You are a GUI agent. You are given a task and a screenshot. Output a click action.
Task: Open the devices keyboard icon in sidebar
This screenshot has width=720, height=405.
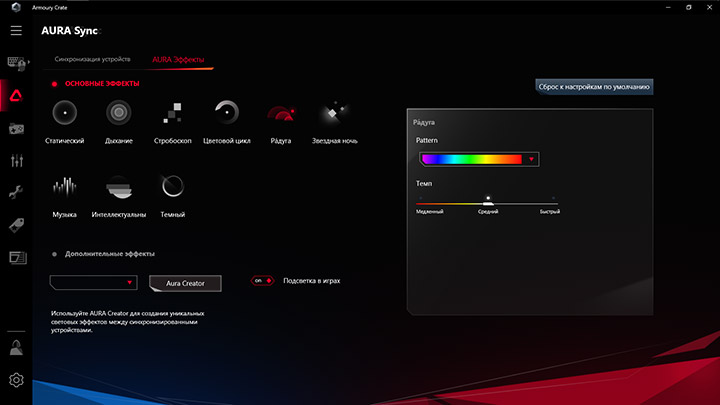point(17,63)
